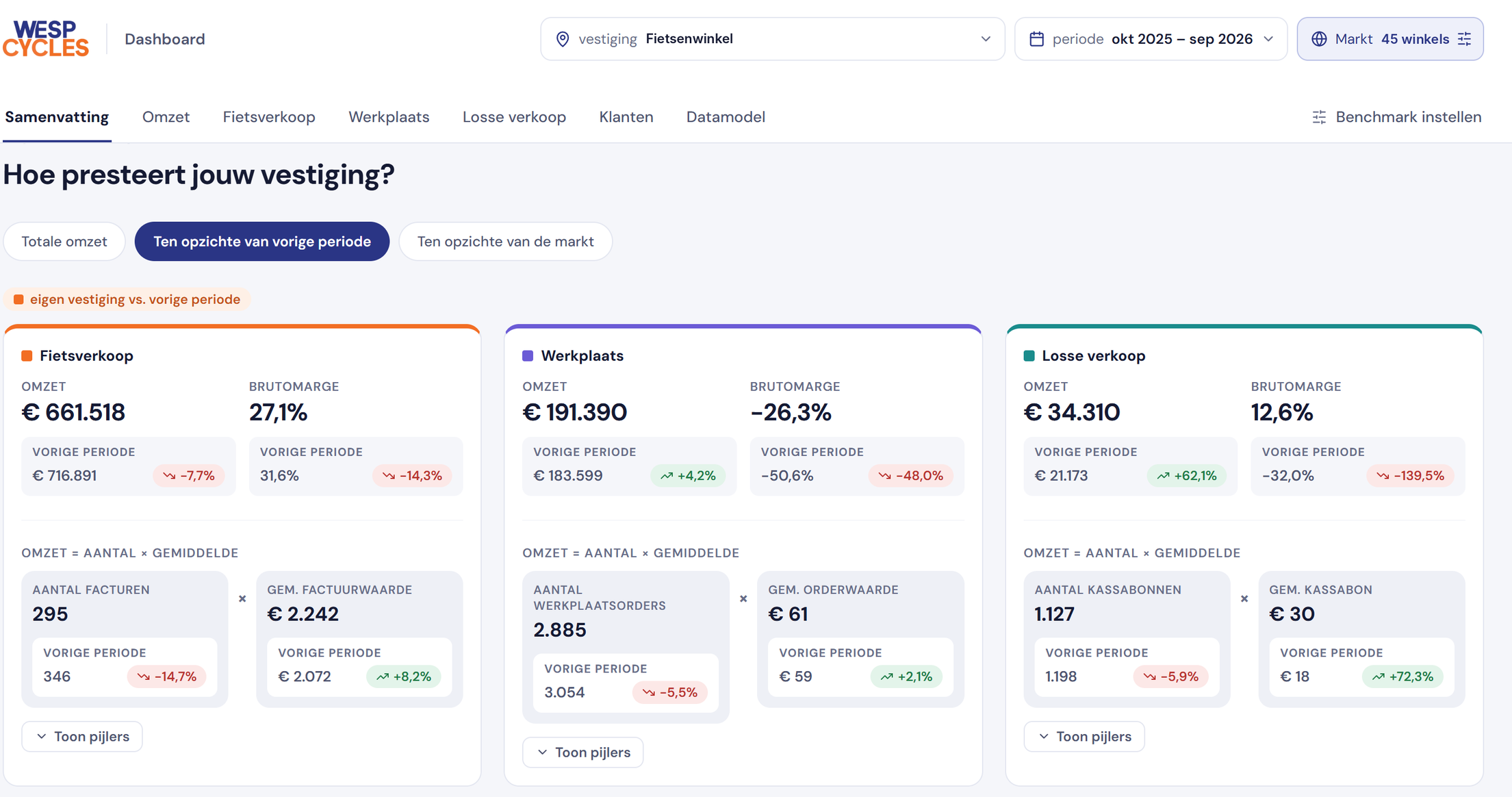Click Benchmark instellen
The height and width of the screenshot is (797, 1512).
click(x=1396, y=117)
